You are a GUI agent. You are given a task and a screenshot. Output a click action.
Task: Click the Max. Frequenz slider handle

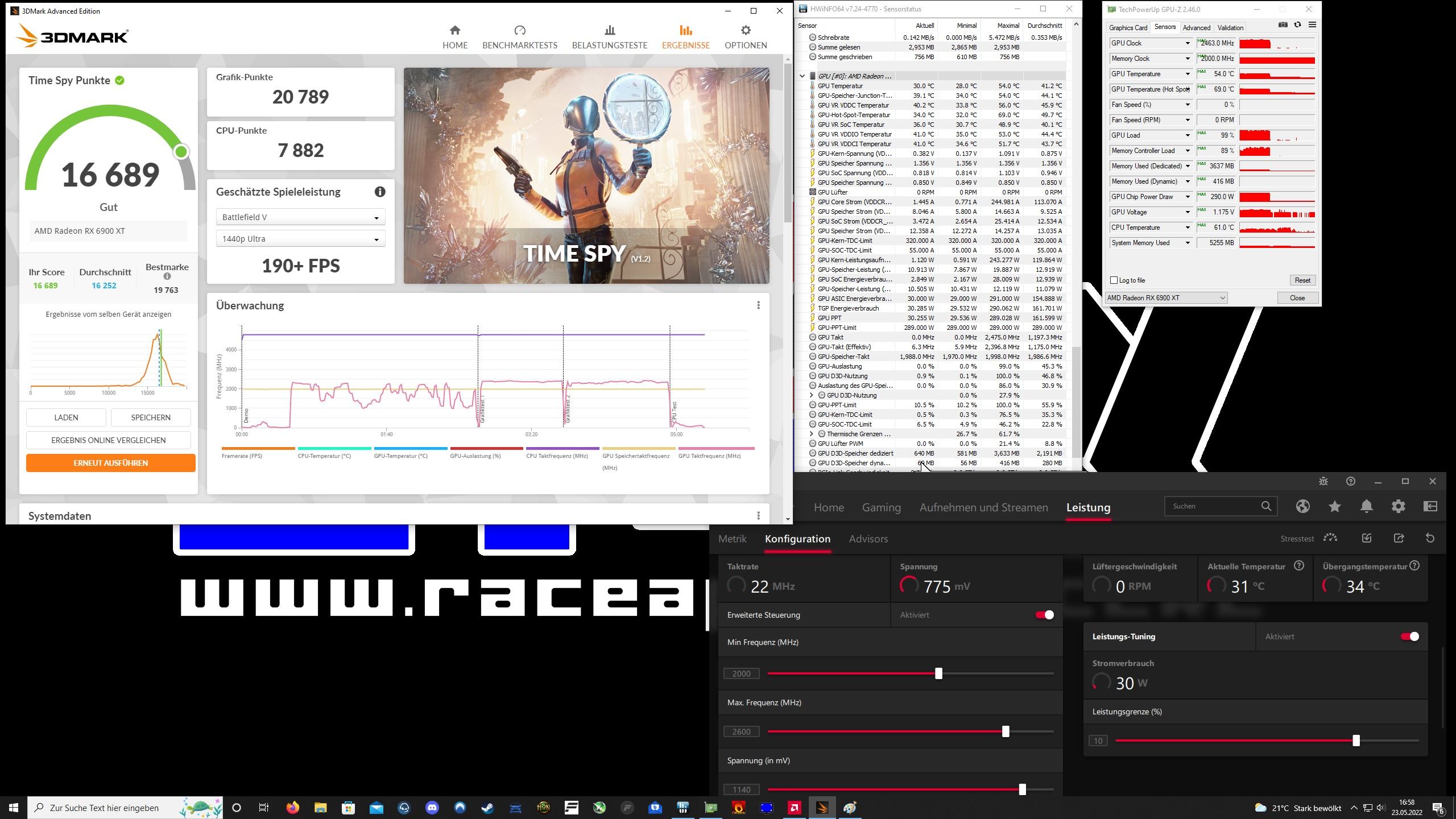(x=1006, y=731)
